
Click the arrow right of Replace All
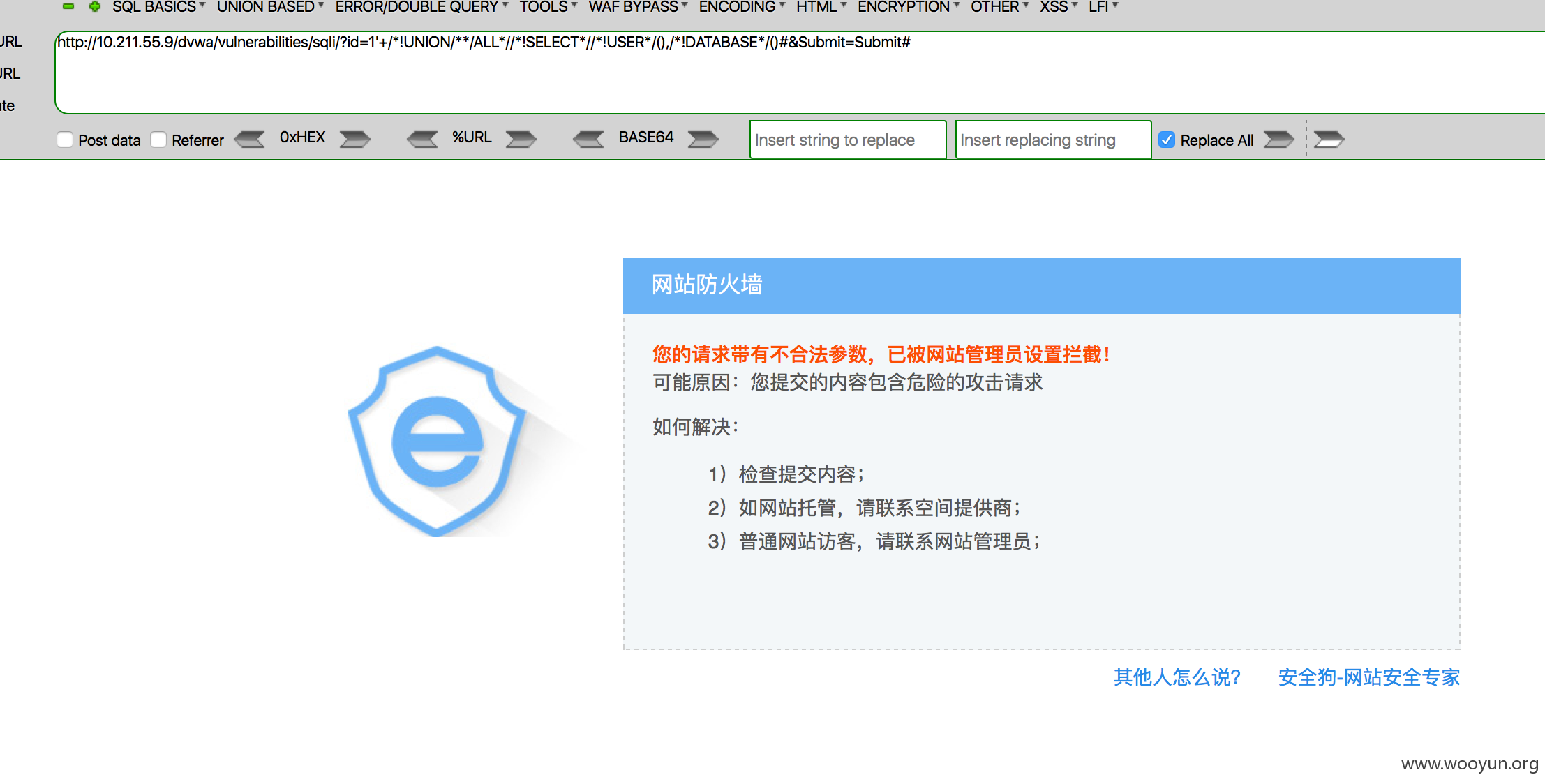1278,139
